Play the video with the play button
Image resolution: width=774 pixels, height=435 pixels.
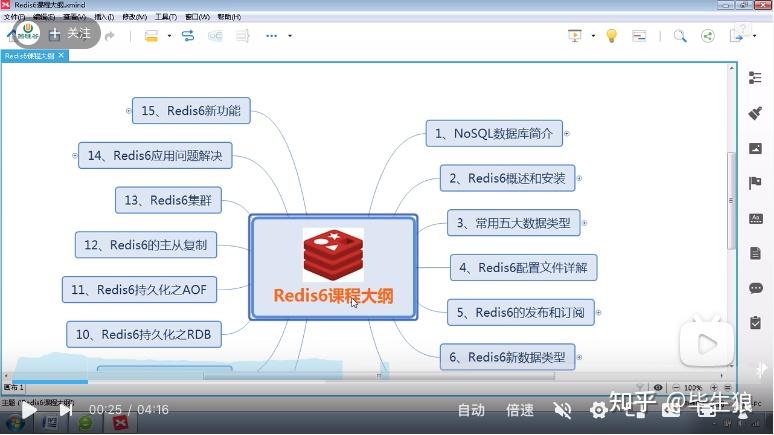(x=29, y=410)
